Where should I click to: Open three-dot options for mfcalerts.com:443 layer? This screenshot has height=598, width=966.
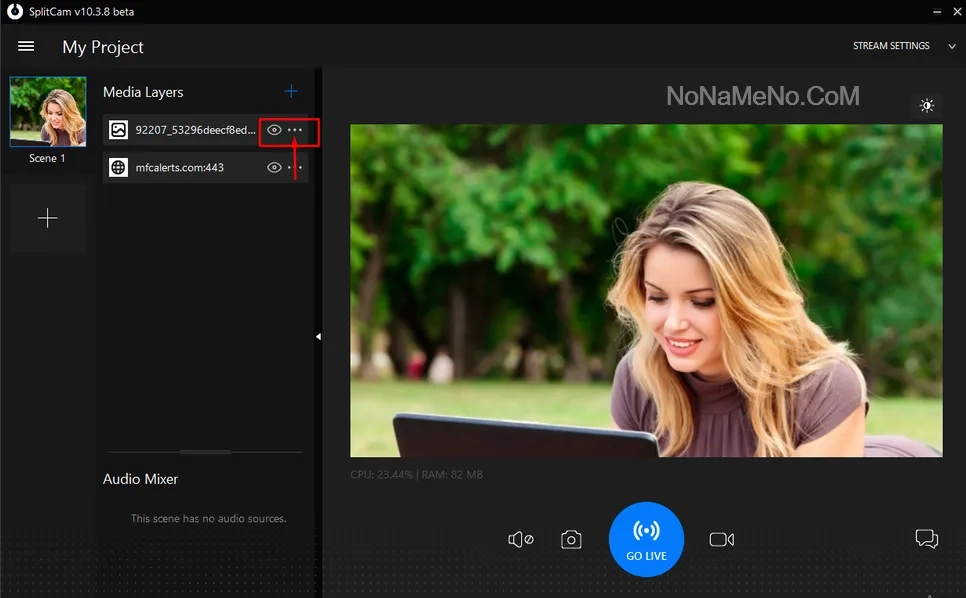point(296,168)
